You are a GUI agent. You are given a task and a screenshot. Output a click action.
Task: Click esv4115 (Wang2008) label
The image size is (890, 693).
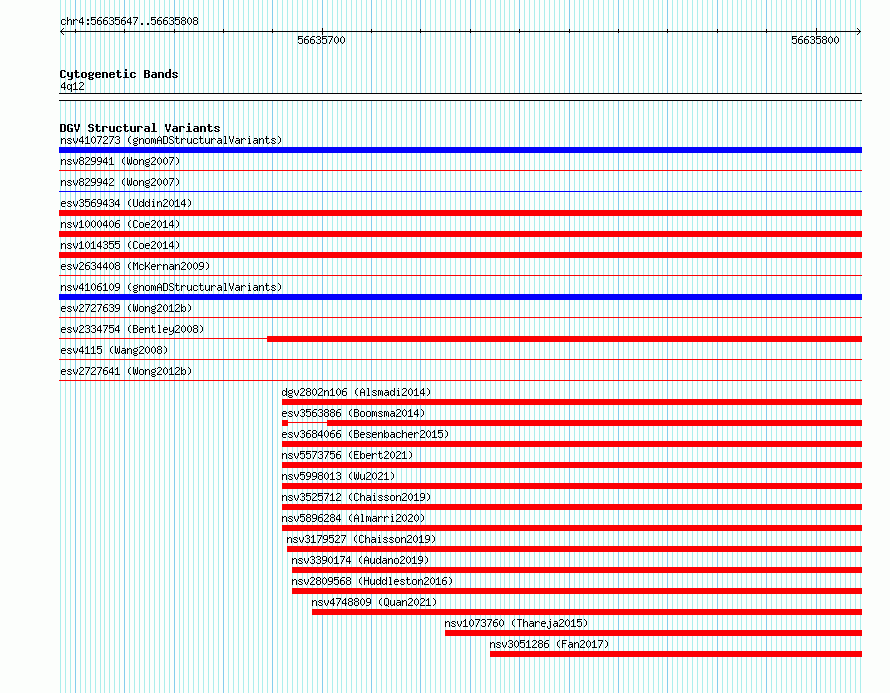114,350
